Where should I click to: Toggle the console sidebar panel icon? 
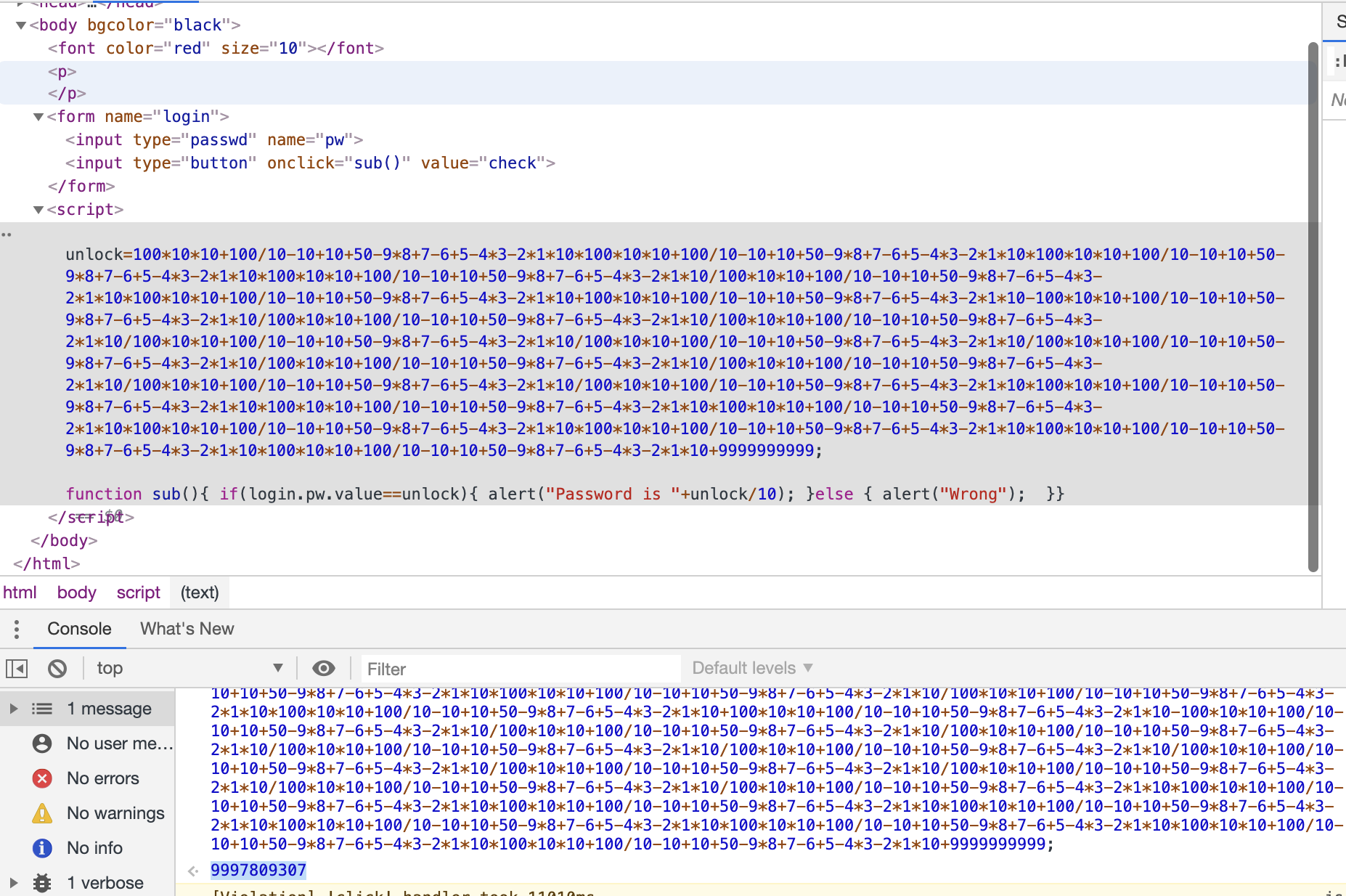point(17,668)
